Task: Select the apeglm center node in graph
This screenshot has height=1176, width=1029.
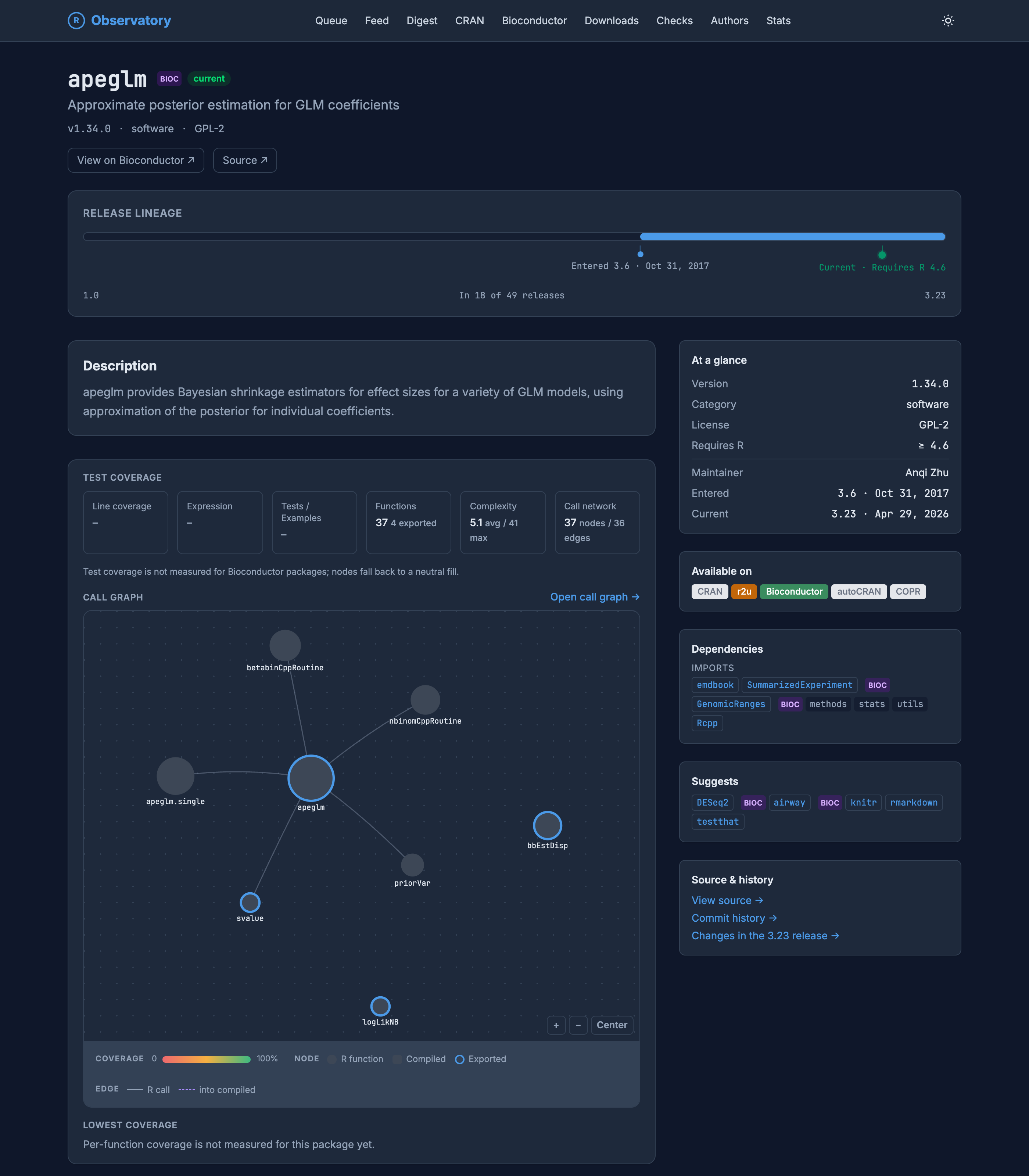Action: tap(311, 778)
